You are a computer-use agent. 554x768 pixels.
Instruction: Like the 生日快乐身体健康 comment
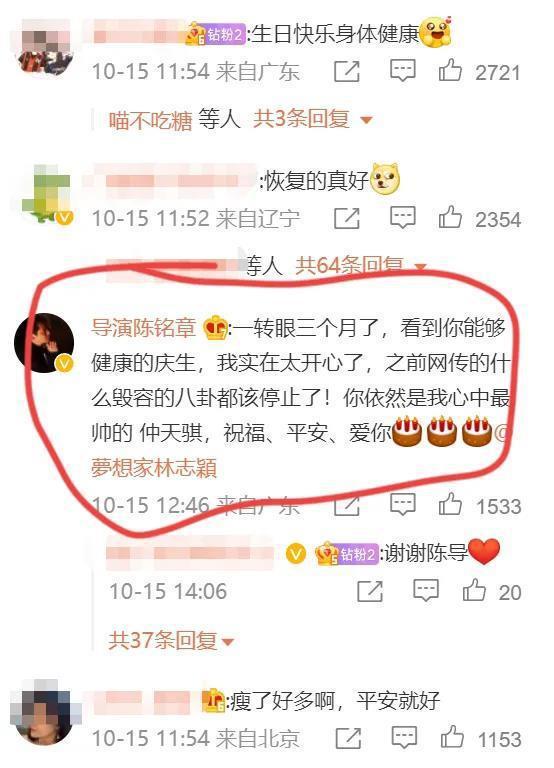coord(450,71)
